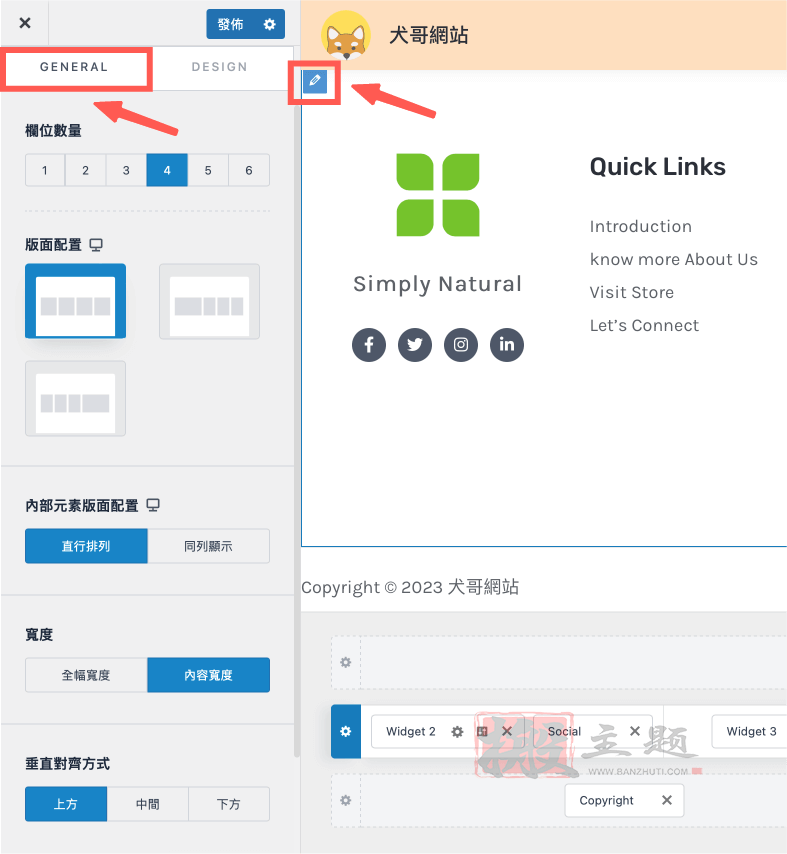Toggle device icon next to 版面配置
Screen dimensions: 787x854
tap(96, 245)
